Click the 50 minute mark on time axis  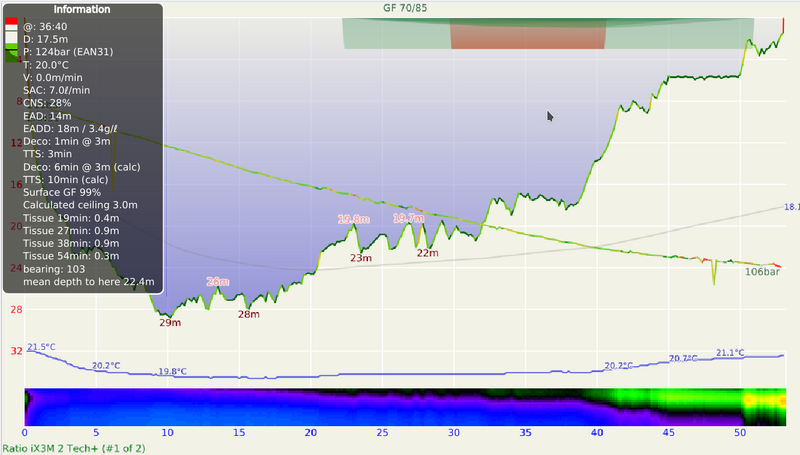tap(739, 434)
